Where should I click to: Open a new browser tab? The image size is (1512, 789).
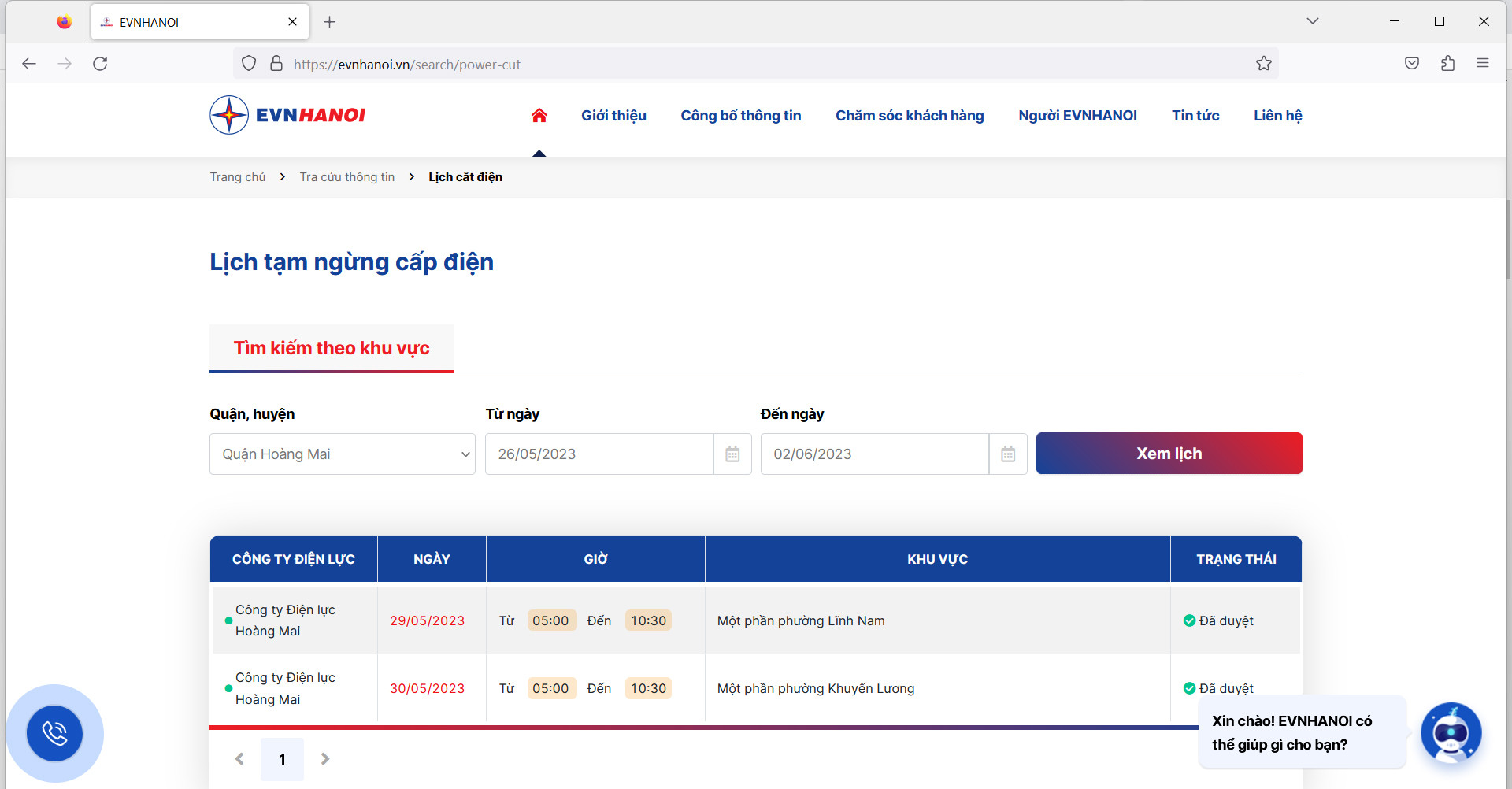[330, 22]
